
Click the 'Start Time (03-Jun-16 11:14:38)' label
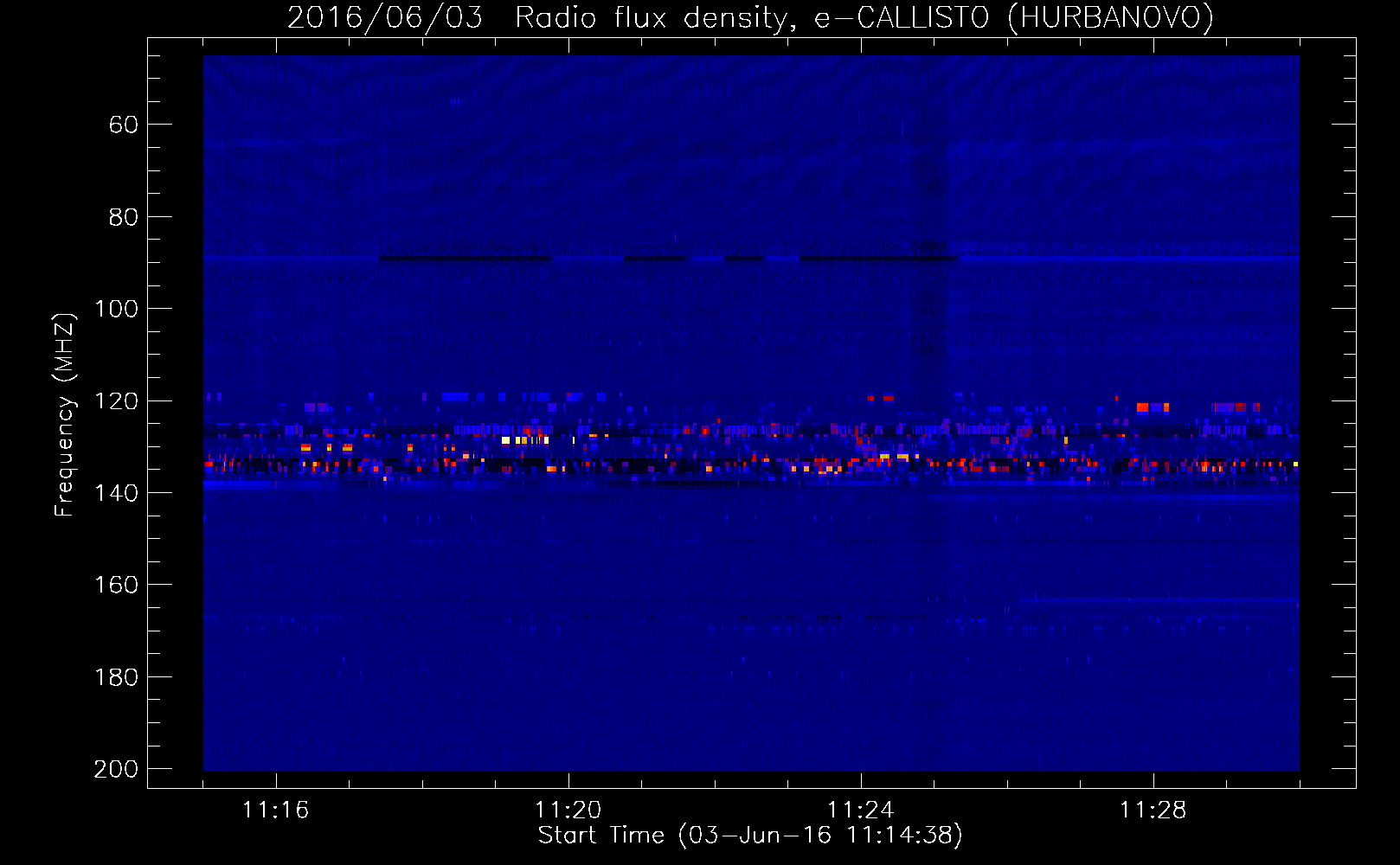750,836
